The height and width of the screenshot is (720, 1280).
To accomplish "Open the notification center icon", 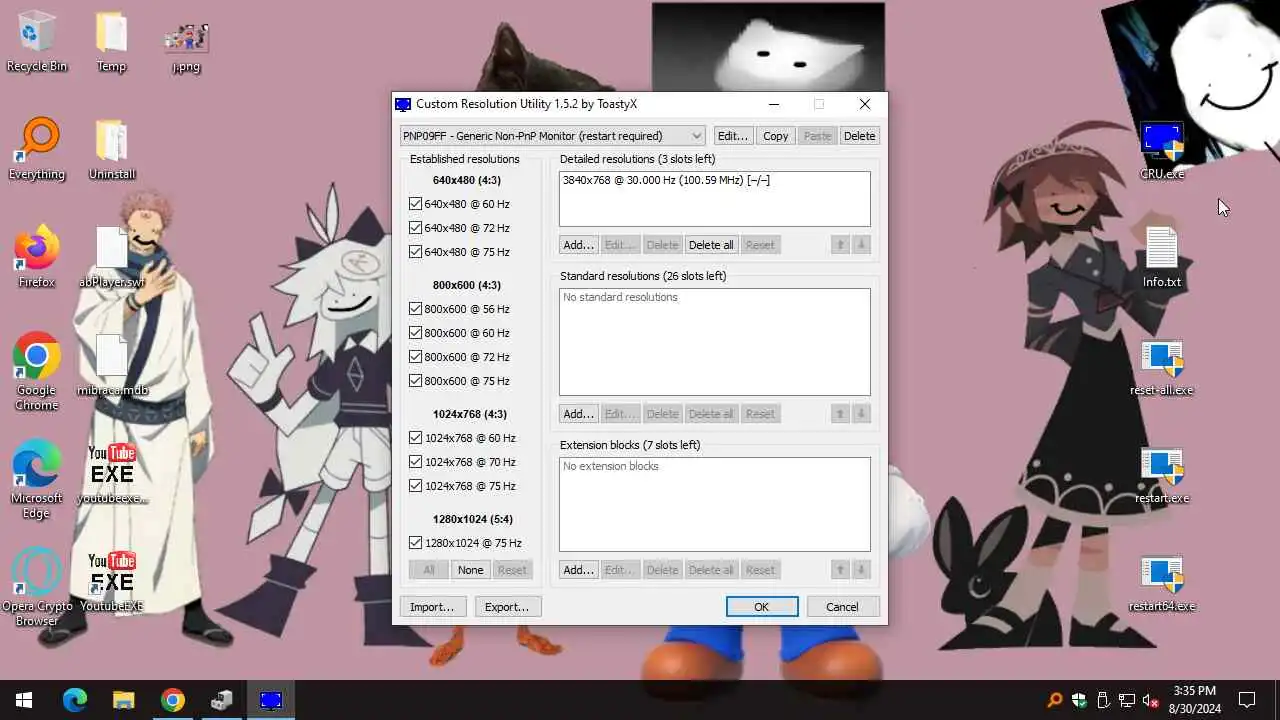I will 1247,700.
